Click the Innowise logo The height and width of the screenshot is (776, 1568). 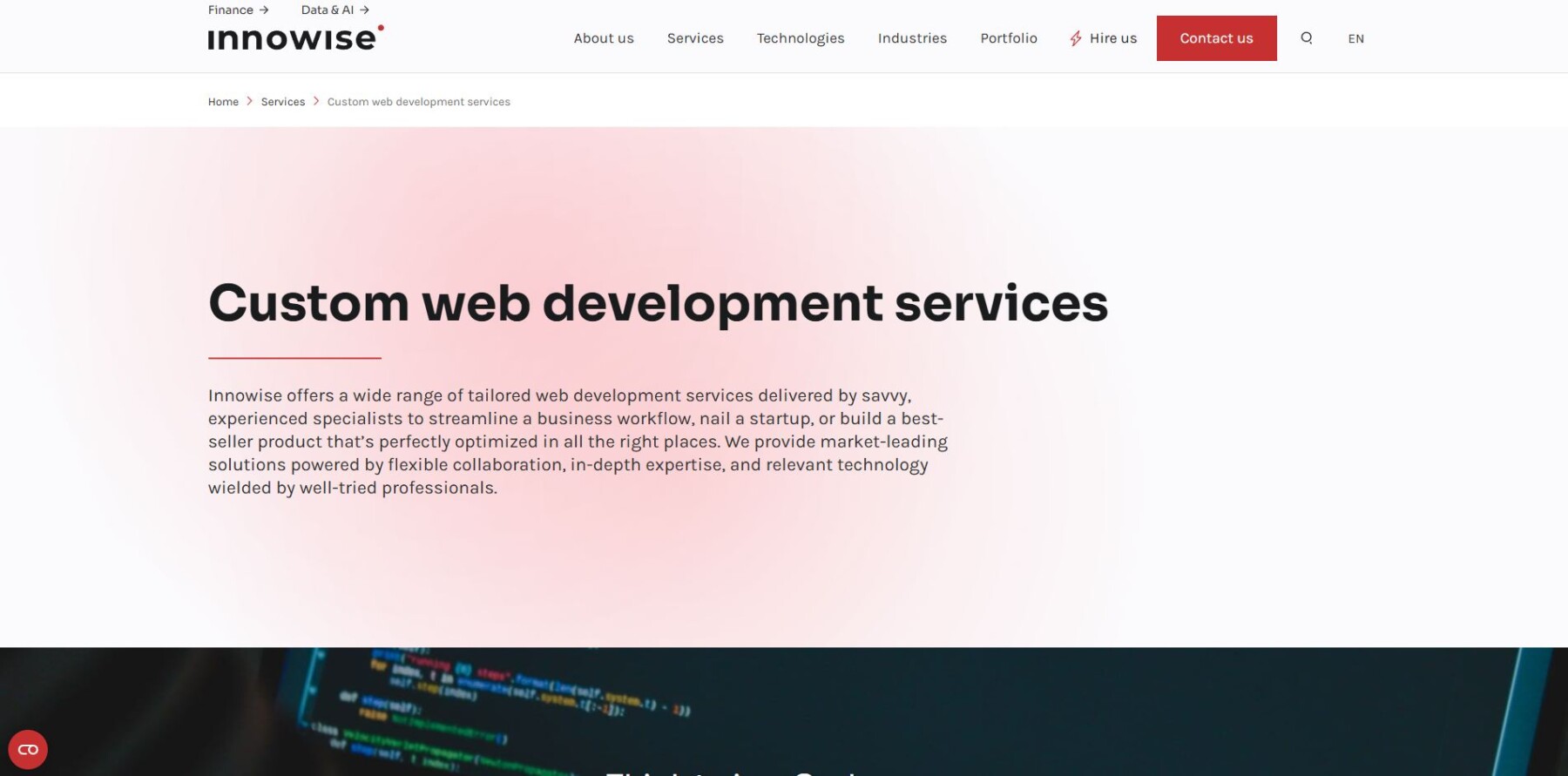tap(295, 37)
